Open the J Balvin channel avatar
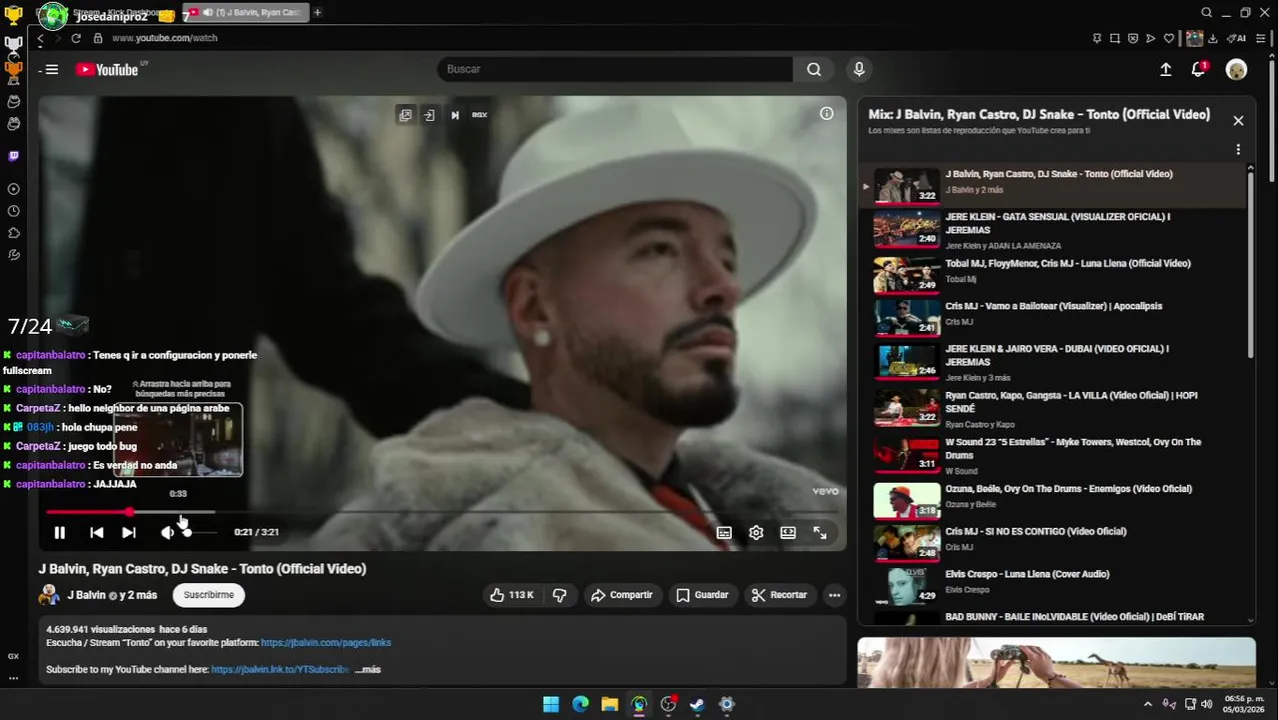 point(49,595)
